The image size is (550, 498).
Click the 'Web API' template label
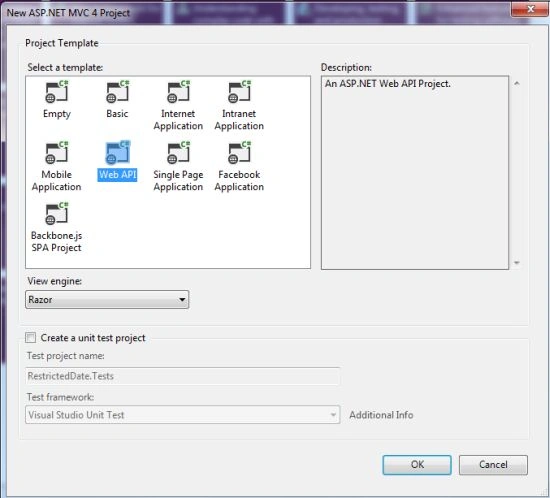tap(118, 175)
